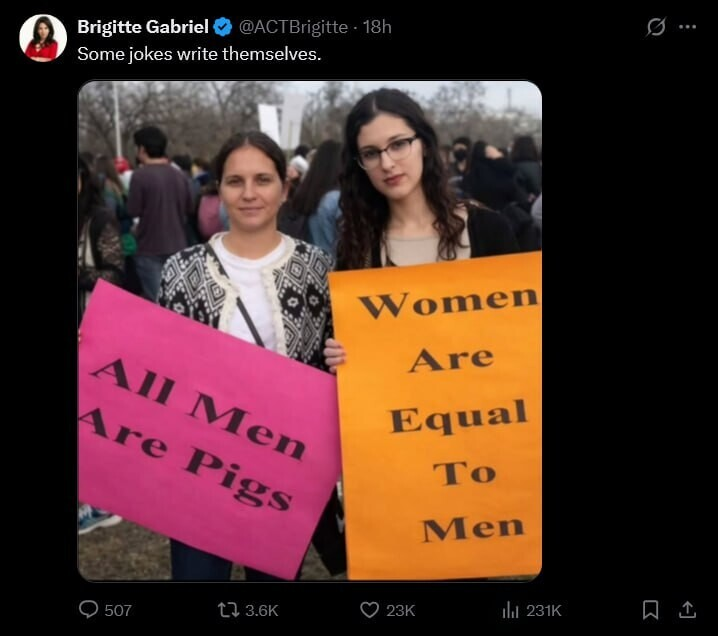Click the share upload icon
718x636 pixels.
click(687, 610)
